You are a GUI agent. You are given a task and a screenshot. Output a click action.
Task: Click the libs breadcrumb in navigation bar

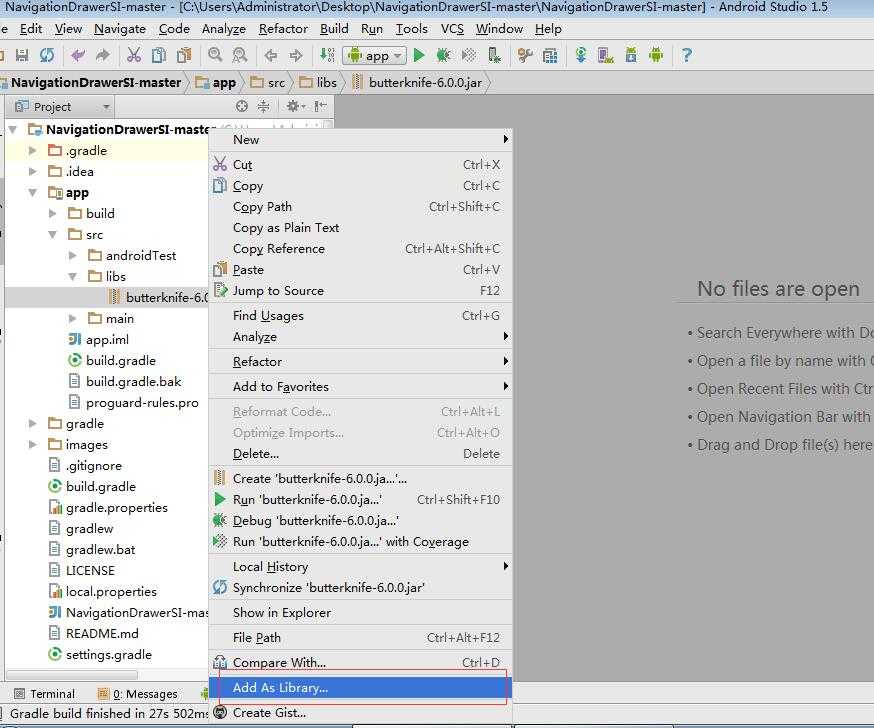coord(319,82)
